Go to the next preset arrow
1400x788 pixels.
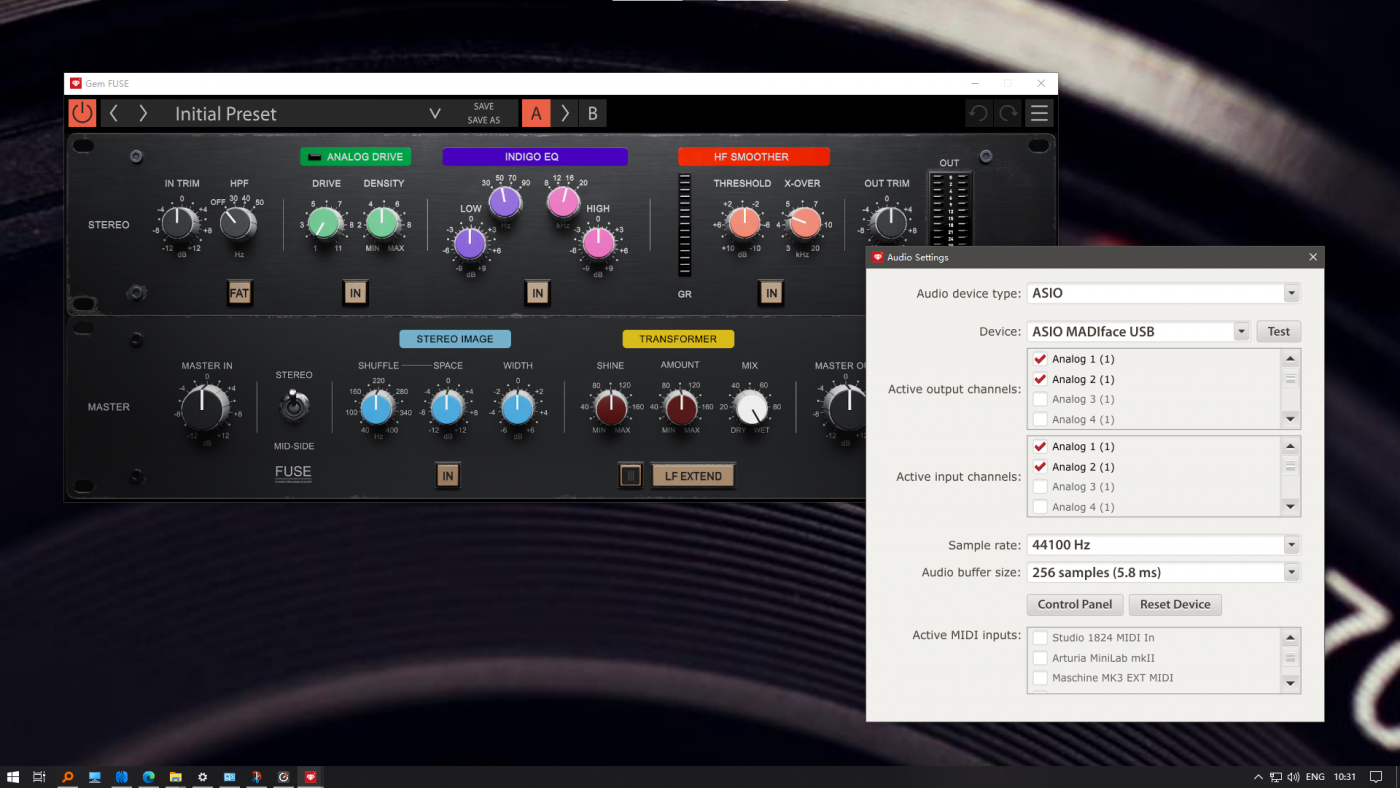[x=143, y=114]
